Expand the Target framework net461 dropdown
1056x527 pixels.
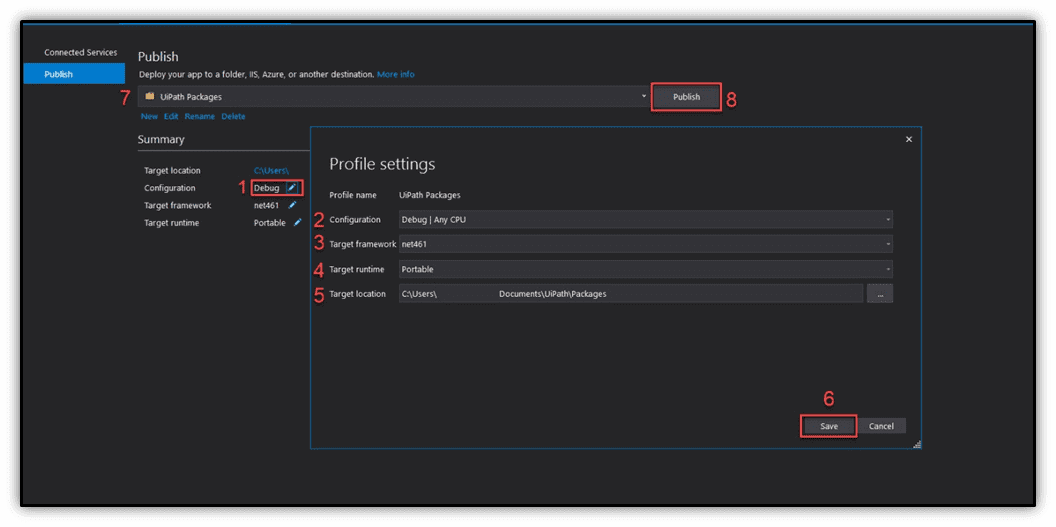pyautogui.click(x=888, y=244)
